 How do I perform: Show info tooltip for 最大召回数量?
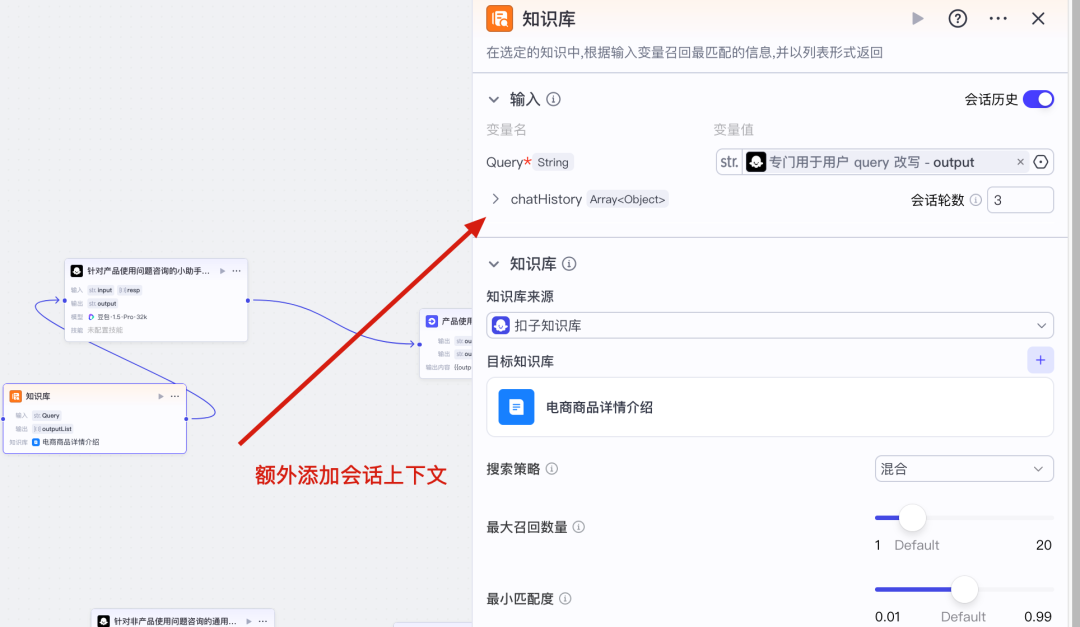pyautogui.click(x=579, y=527)
